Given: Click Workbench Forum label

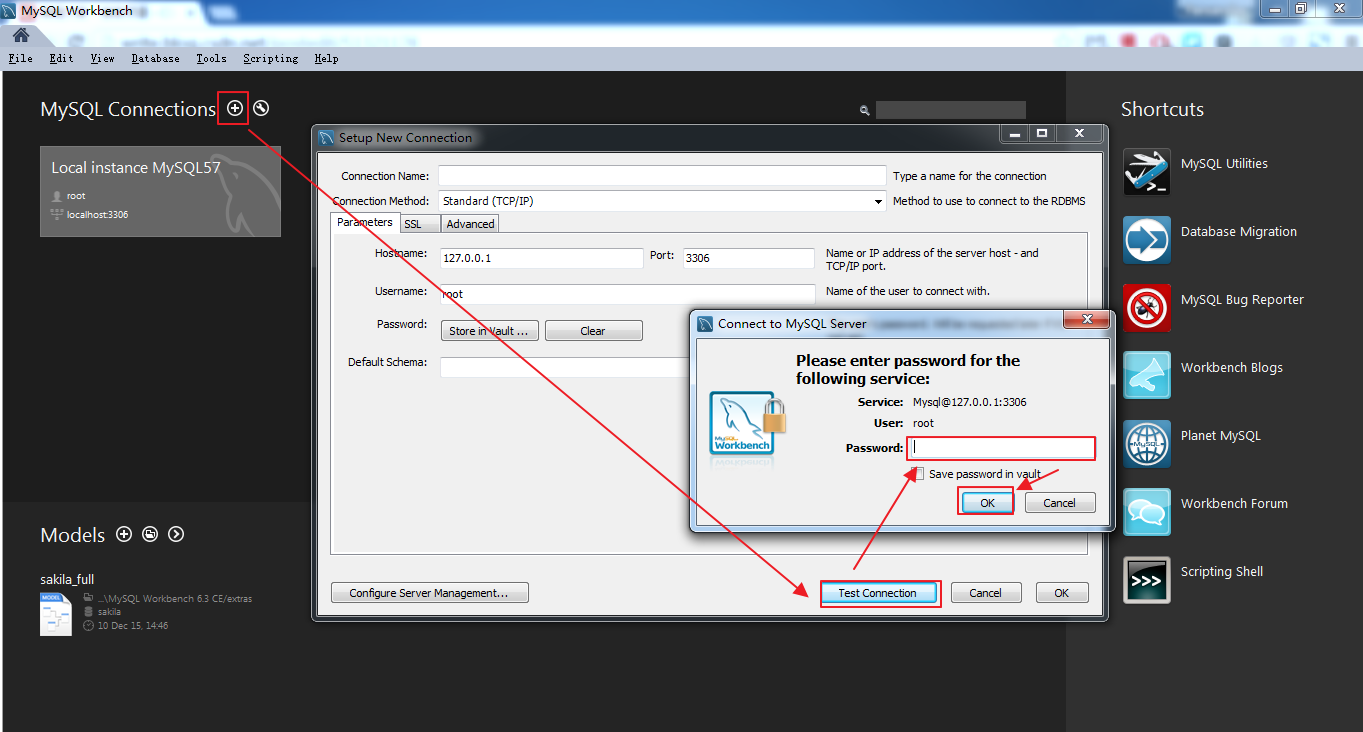Looking at the screenshot, I should click(1234, 503).
